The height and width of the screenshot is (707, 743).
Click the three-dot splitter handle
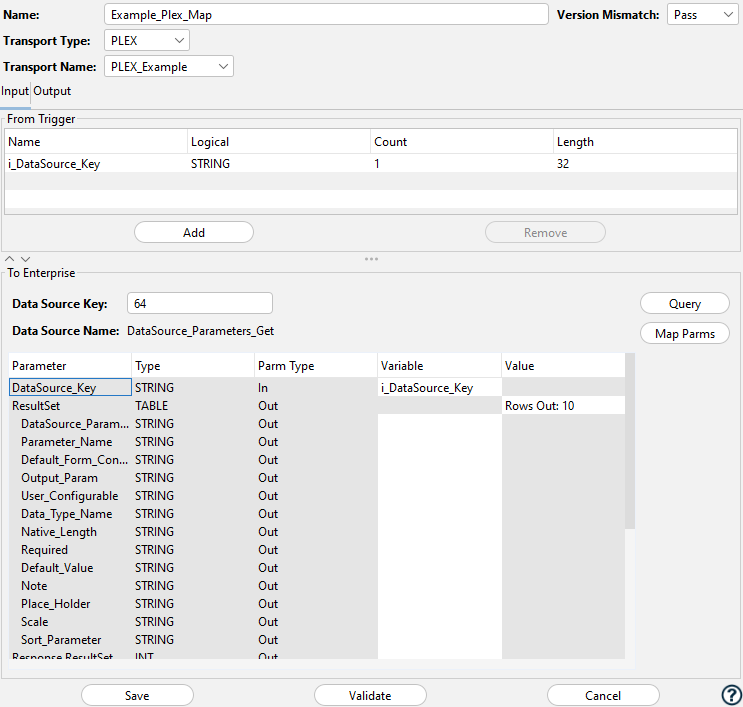click(371, 259)
